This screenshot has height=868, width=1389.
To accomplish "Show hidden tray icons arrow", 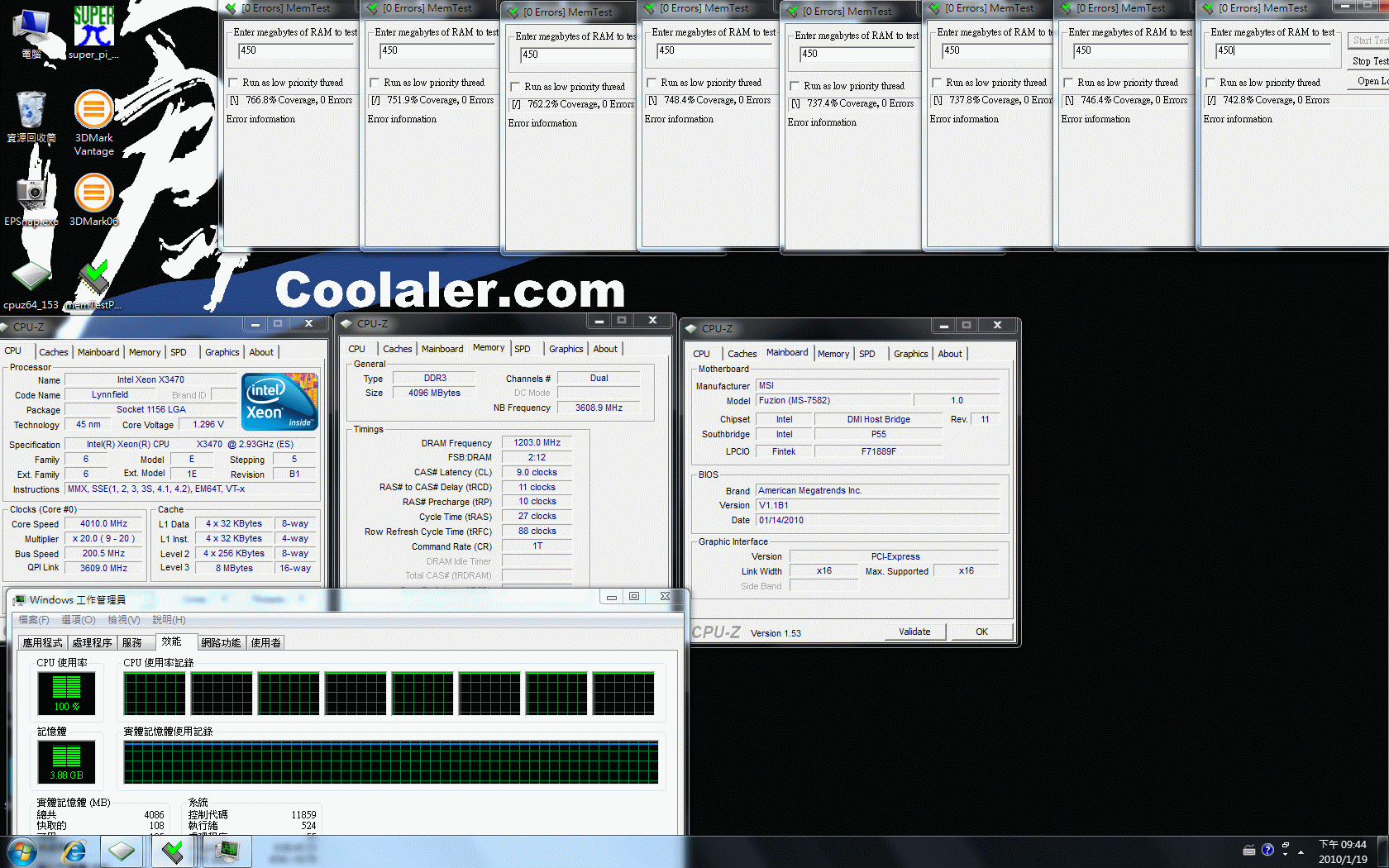I will [x=1301, y=851].
